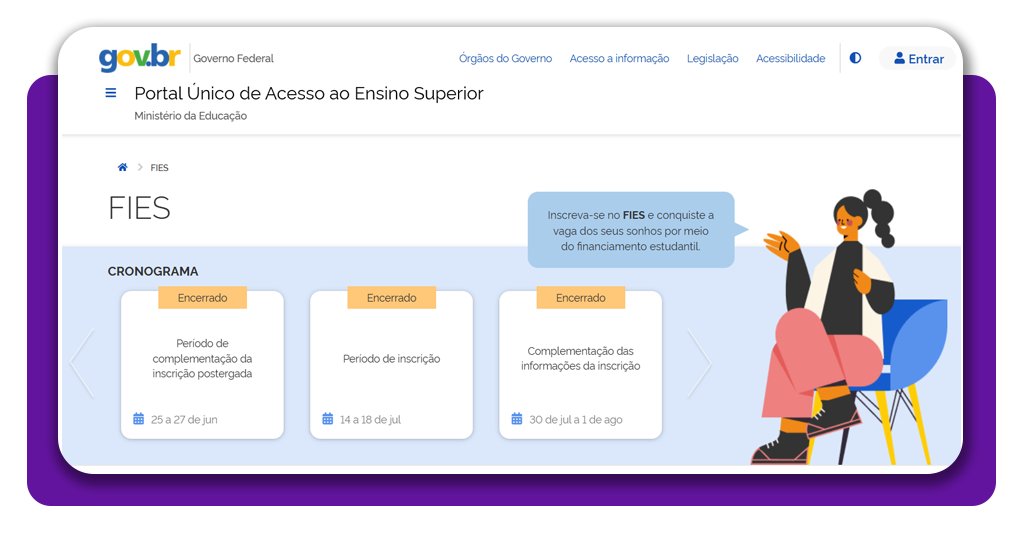Select Legislação in the top navigation
This screenshot has width=1024, height=536.
click(x=712, y=59)
